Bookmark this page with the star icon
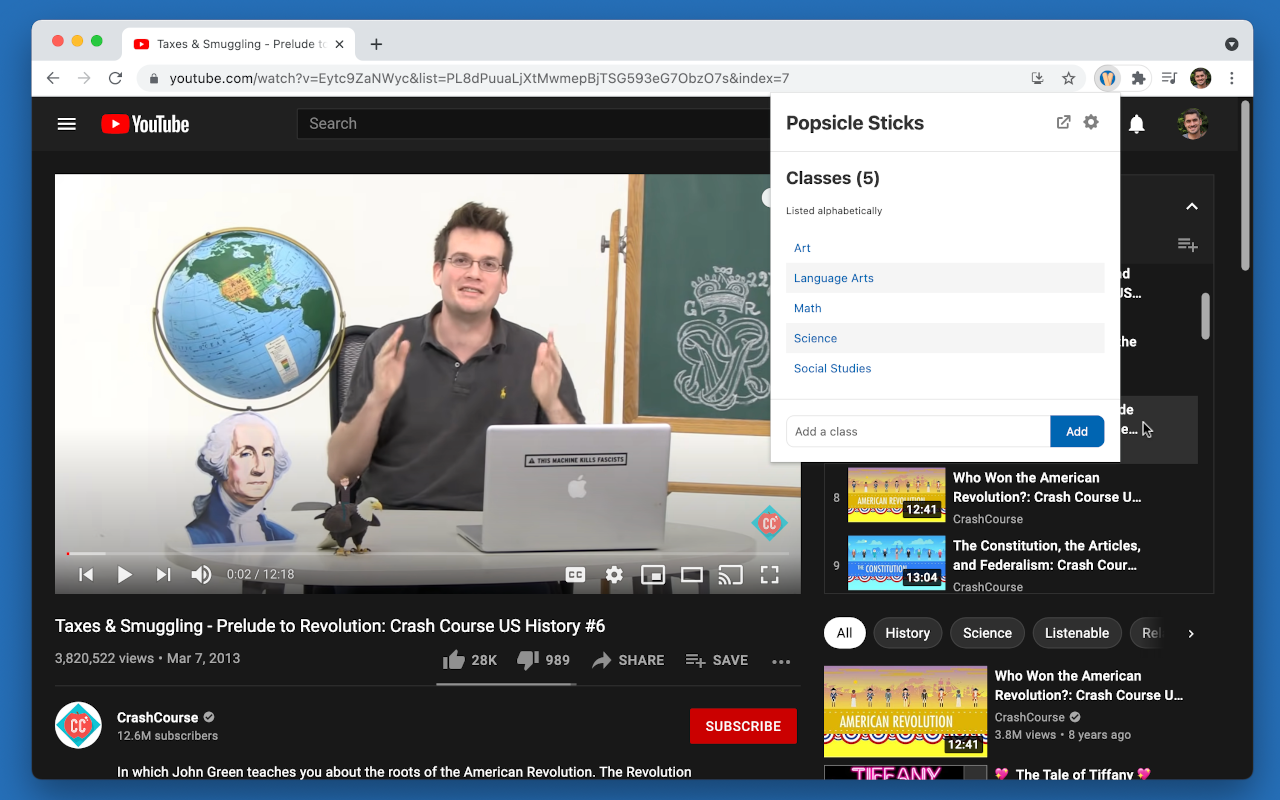This screenshot has height=800, width=1280. pyautogui.click(x=1068, y=78)
